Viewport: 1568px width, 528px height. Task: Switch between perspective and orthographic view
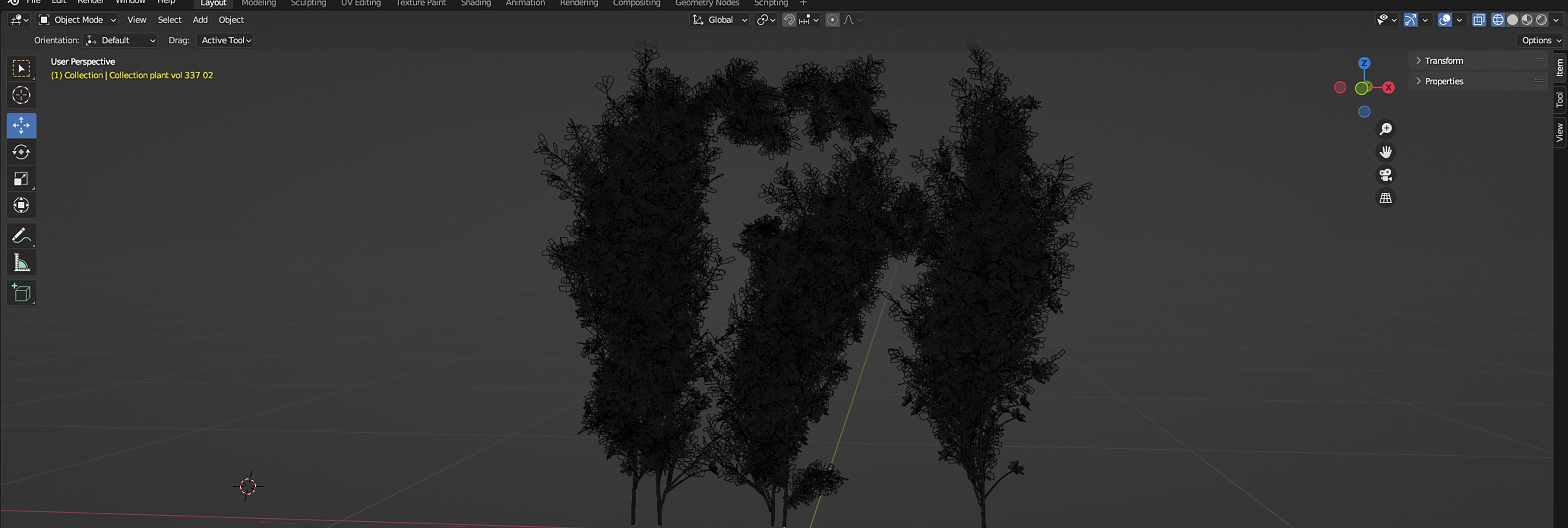pos(1385,198)
